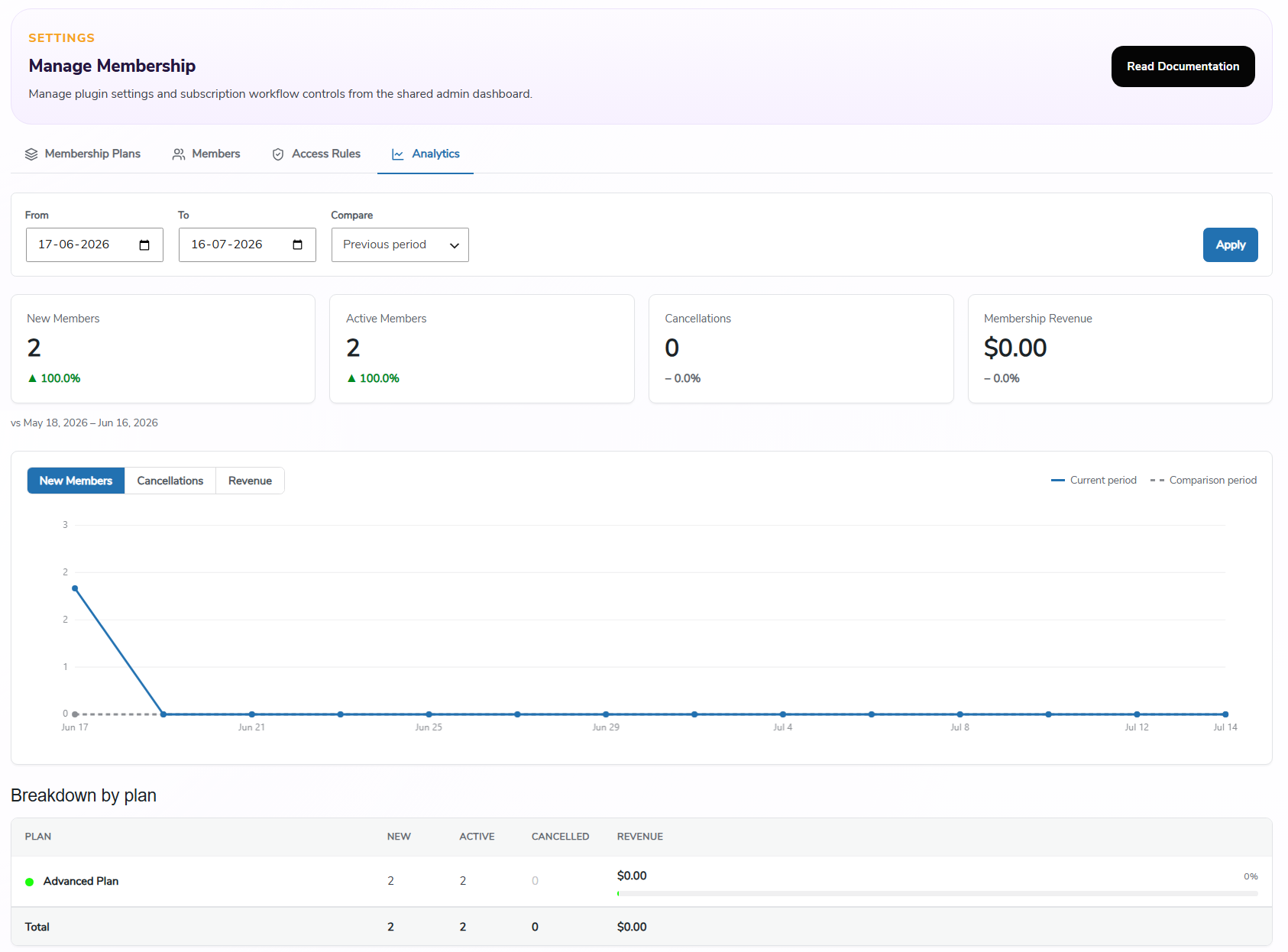This screenshot has width=1288, height=952.
Task: Switch the chart to Revenue
Action: 250,481
